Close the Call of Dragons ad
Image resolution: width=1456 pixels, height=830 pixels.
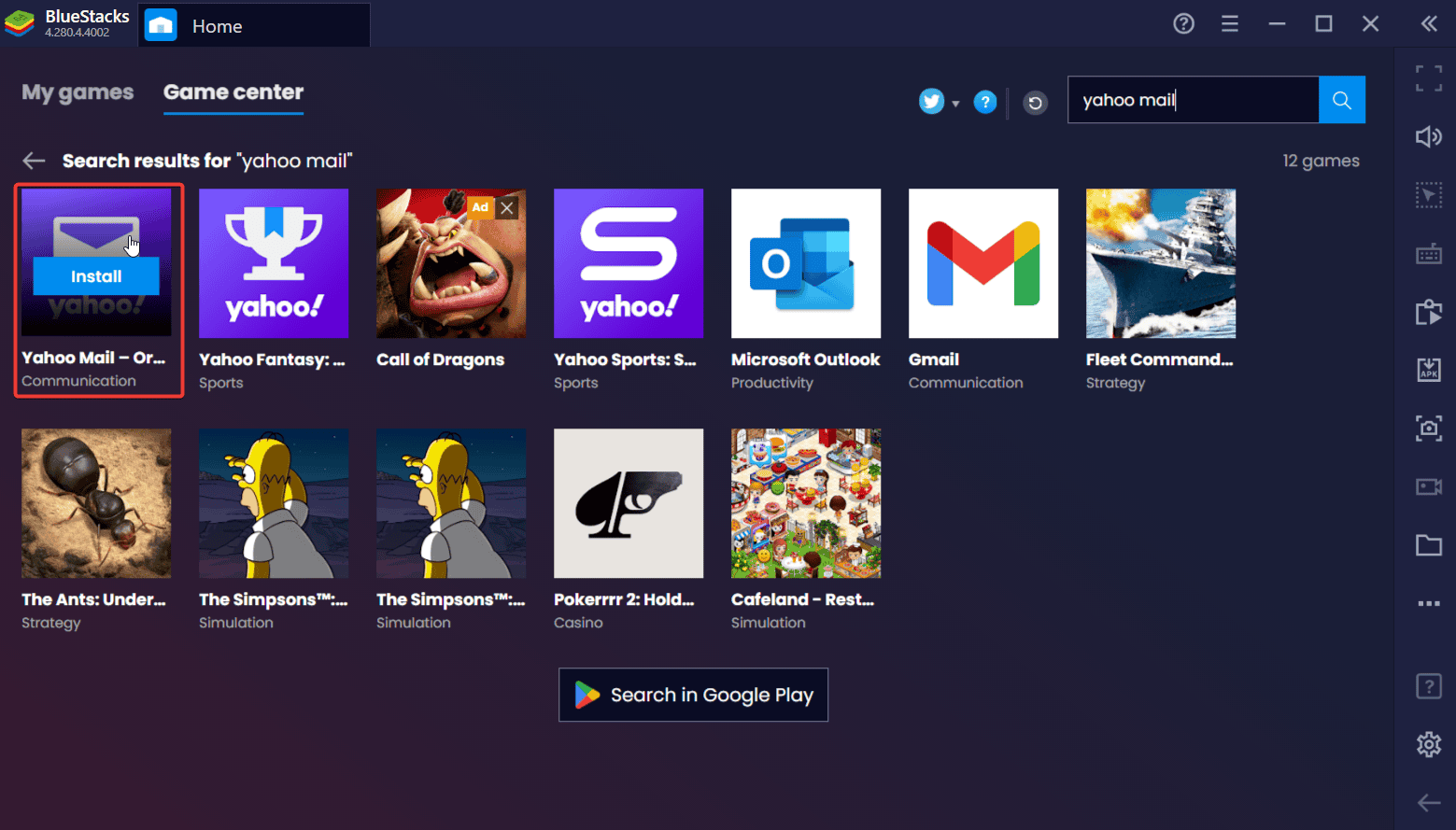click(x=507, y=207)
